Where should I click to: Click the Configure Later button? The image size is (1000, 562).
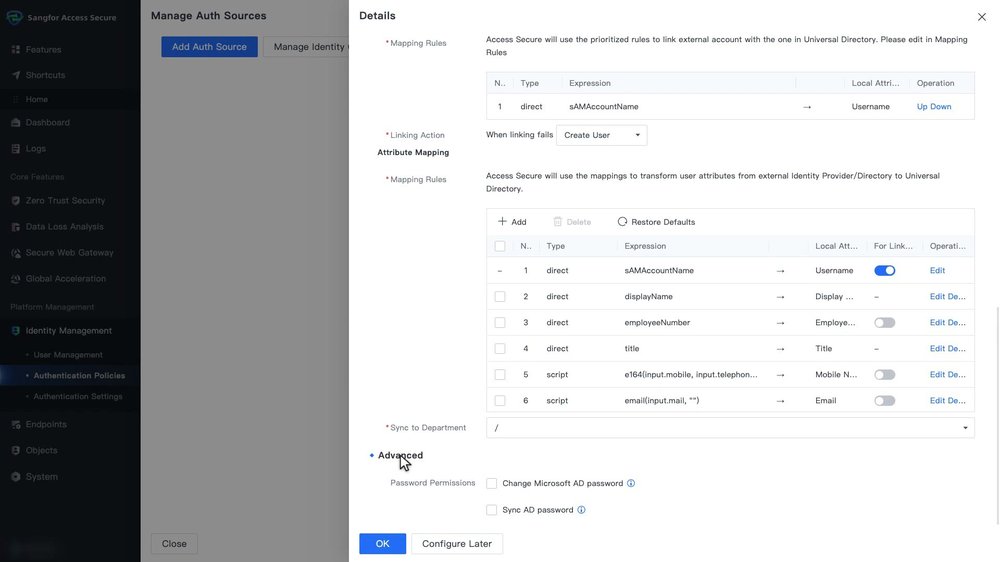click(x=457, y=544)
